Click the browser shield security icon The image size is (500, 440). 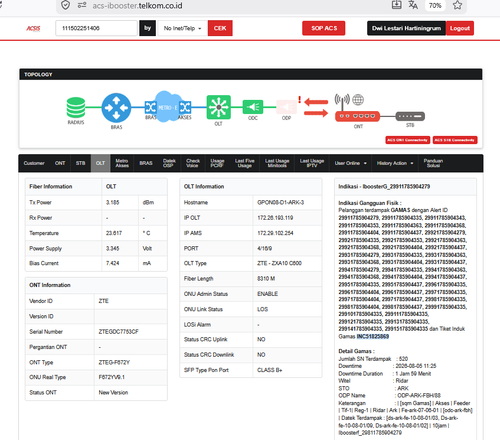click(x=66, y=5)
